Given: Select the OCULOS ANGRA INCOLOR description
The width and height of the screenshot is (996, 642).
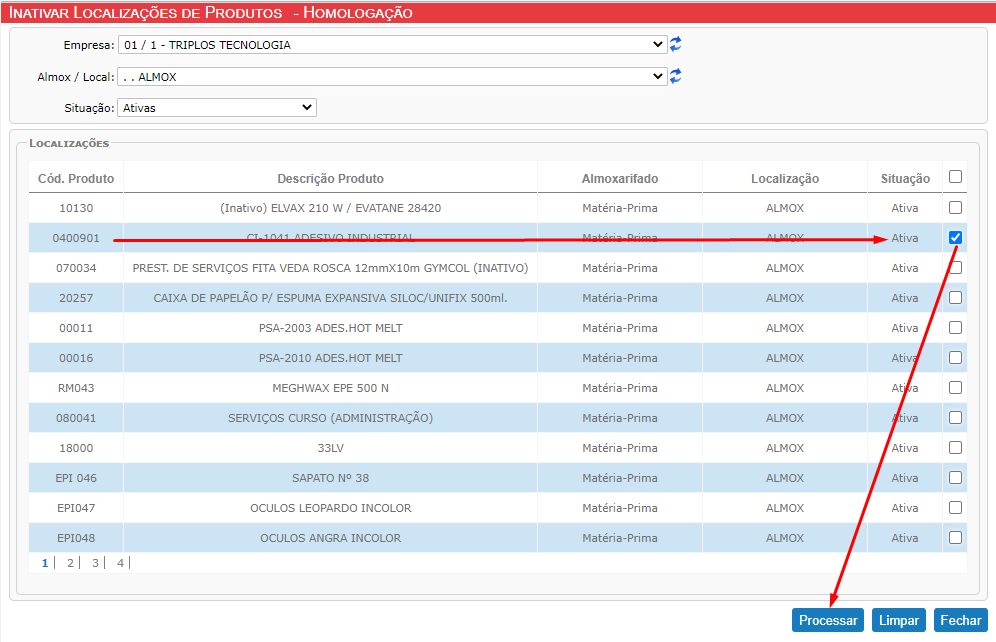Looking at the screenshot, I should 330,538.
